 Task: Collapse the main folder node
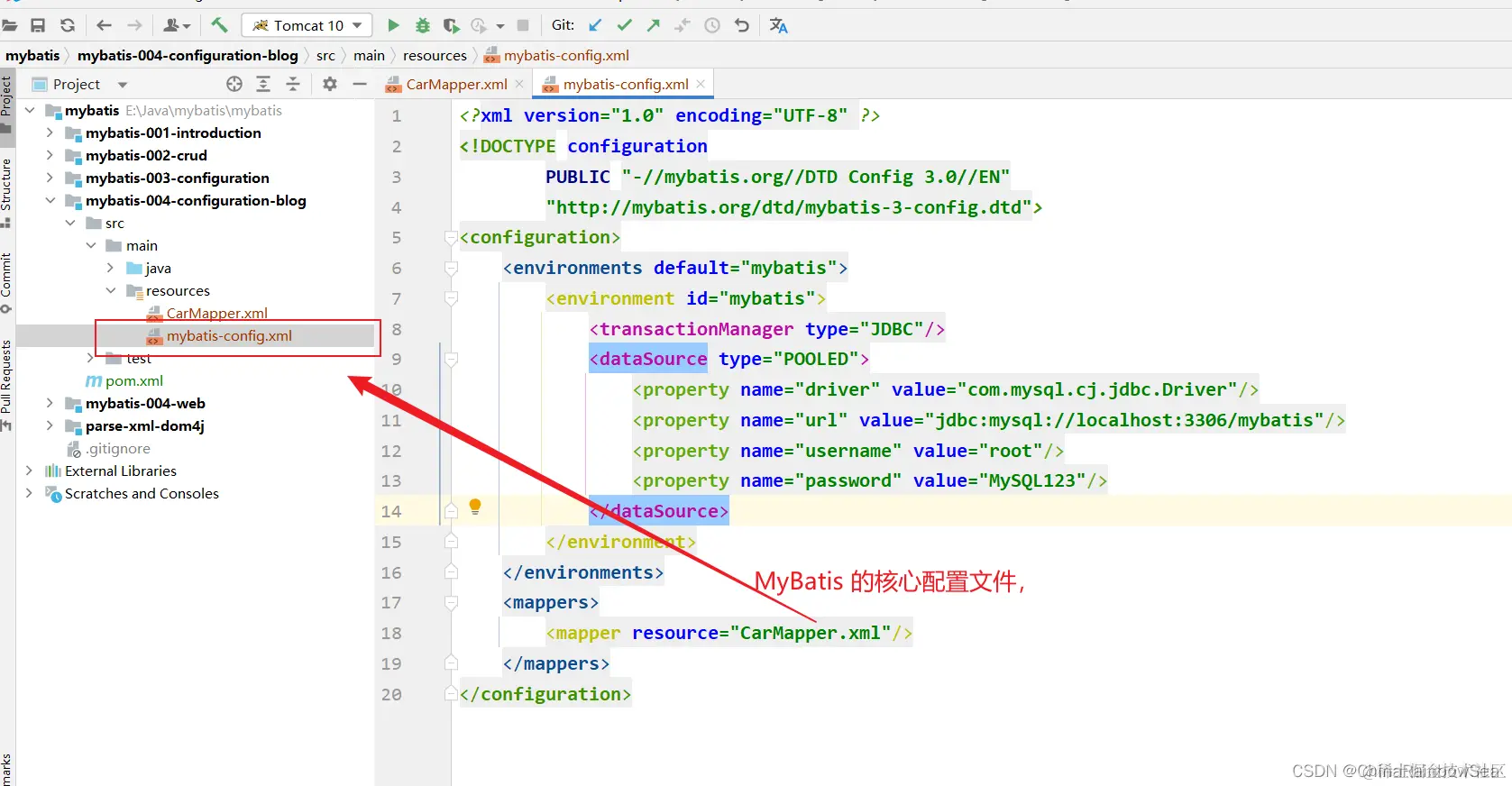point(90,245)
